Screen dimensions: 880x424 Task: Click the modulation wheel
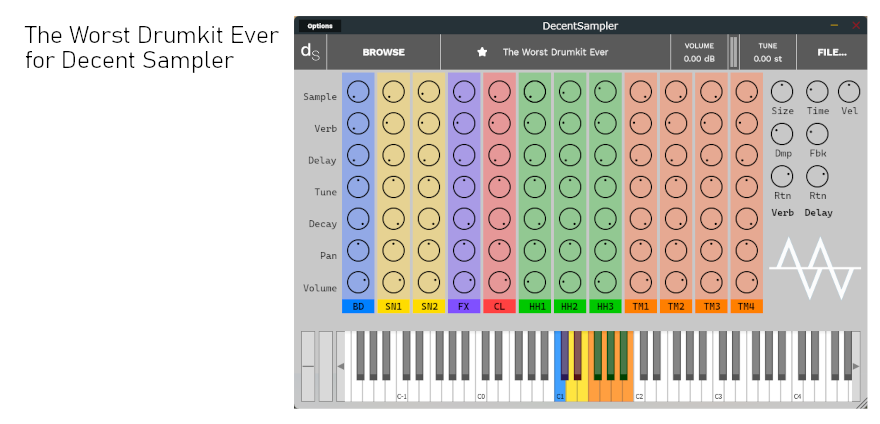pos(326,366)
